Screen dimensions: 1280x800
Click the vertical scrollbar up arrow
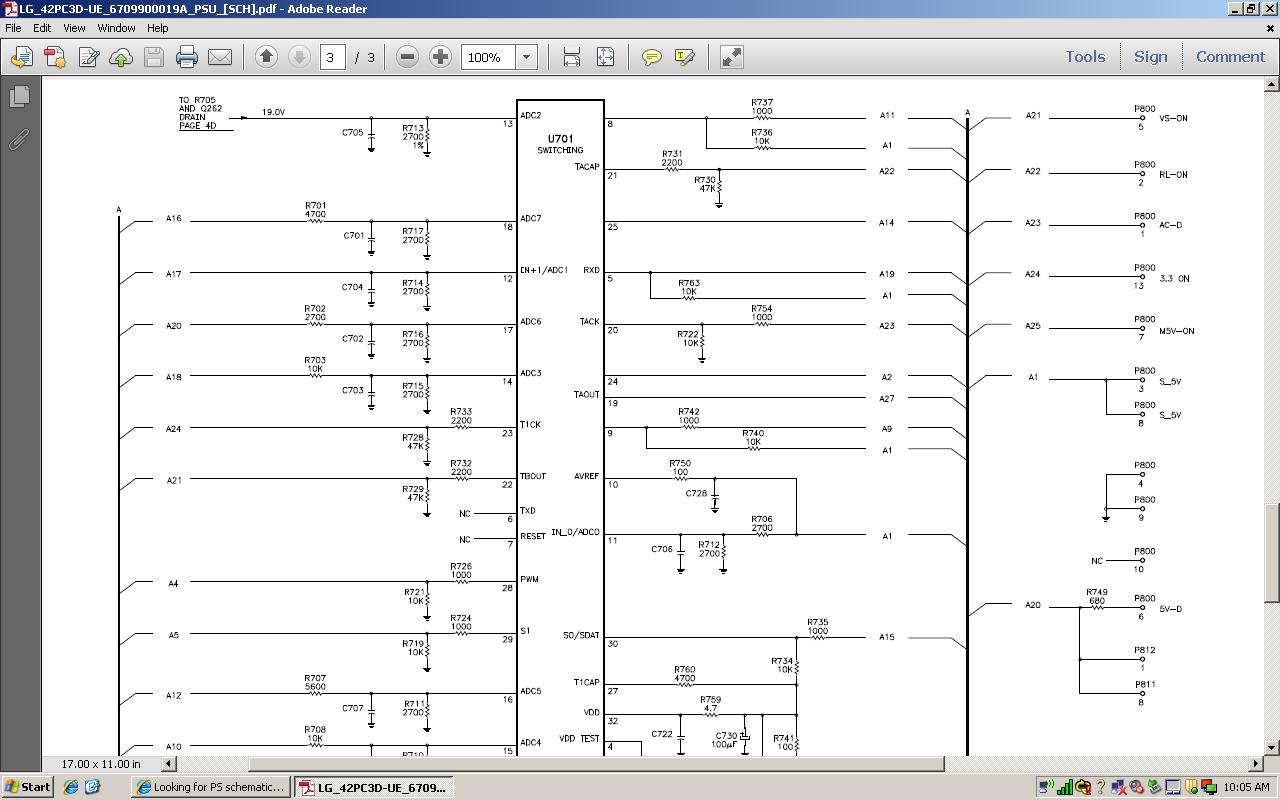[x=1272, y=84]
